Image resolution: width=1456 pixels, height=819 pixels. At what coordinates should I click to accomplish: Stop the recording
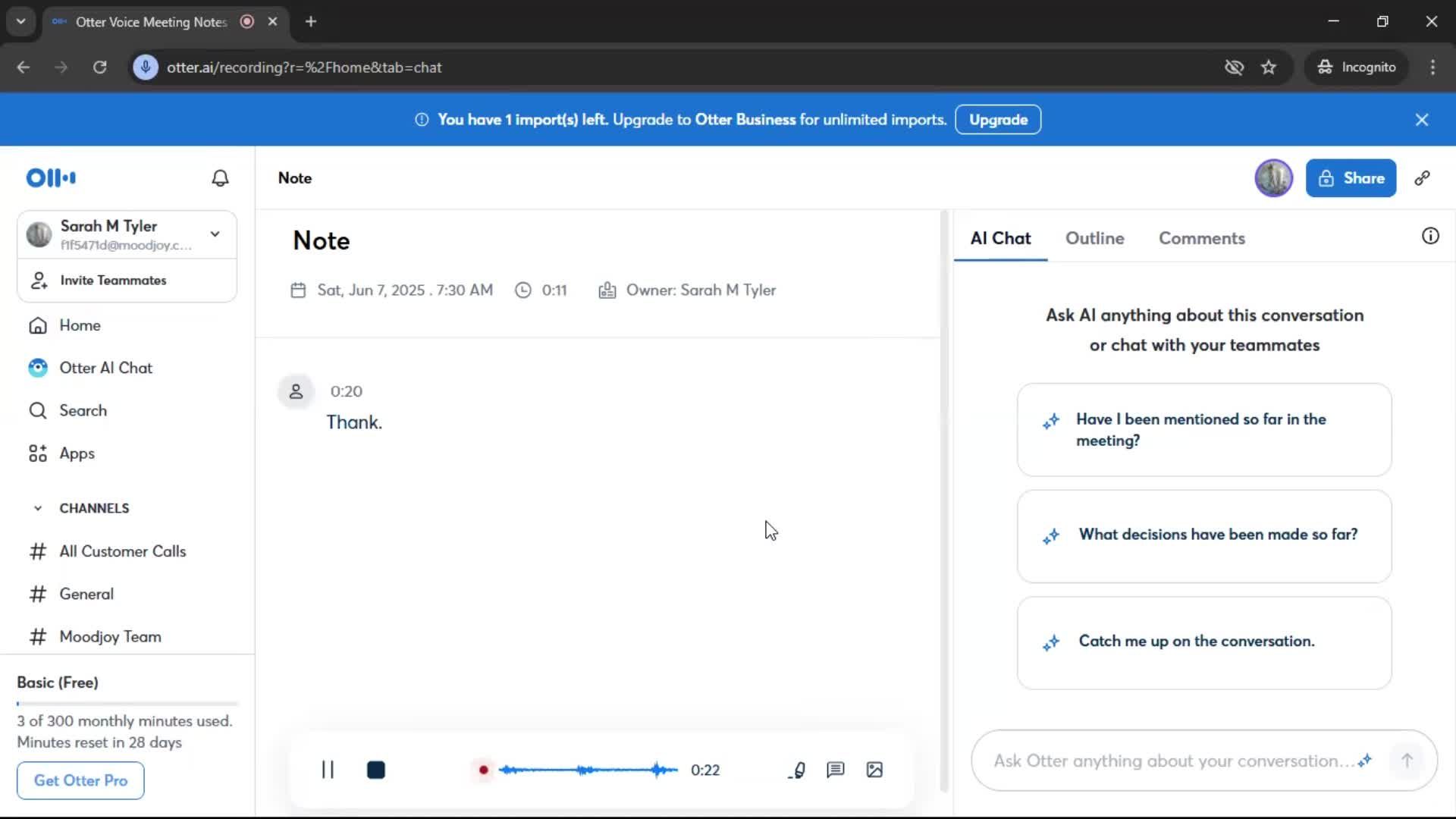click(376, 770)
